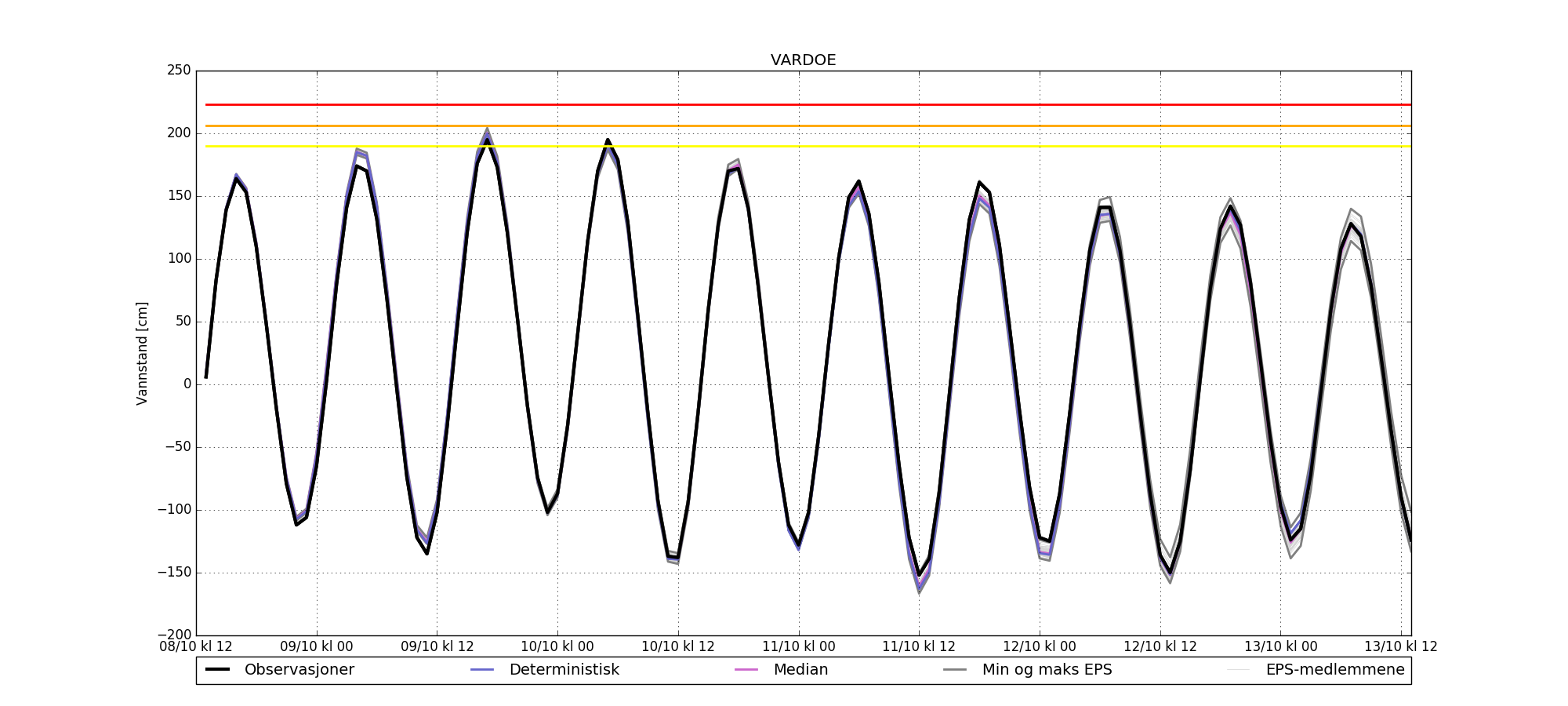Click the 250 y-axis tick label
This screenshot has width=1568, height=706.
tap(179, 71)
